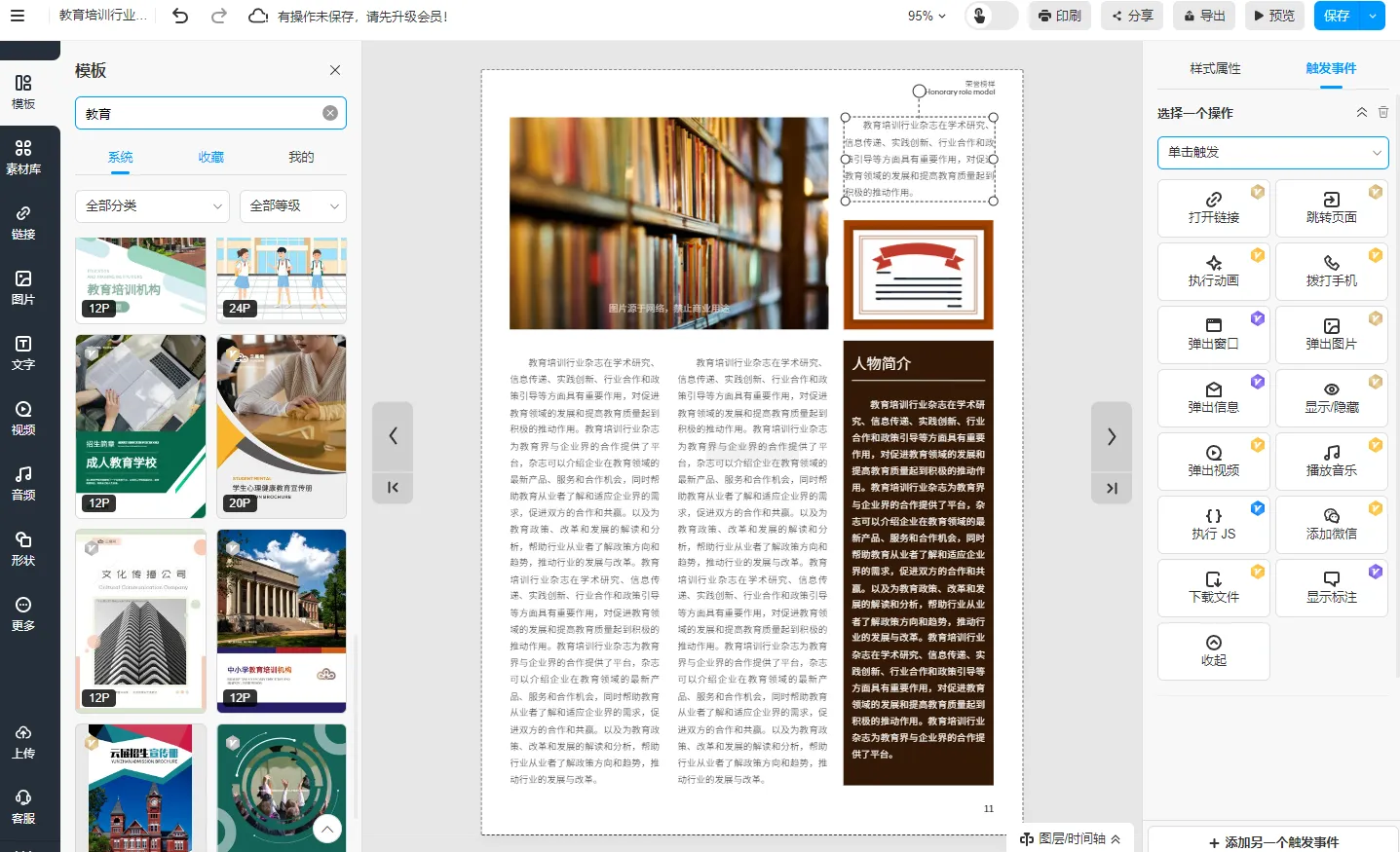Image resolution: width=1400 pixels, height=852 pixels.
Task: Open the 全部等级 level dropdown
Action: point(293,205)
